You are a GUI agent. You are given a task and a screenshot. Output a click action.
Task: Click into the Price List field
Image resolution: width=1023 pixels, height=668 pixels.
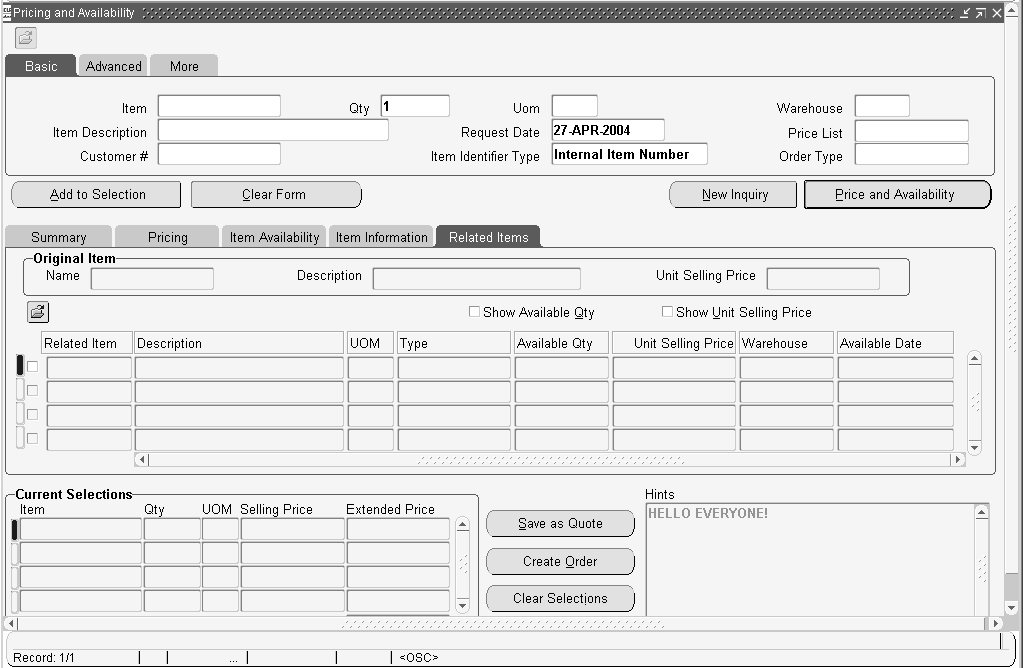click(911, 131)
